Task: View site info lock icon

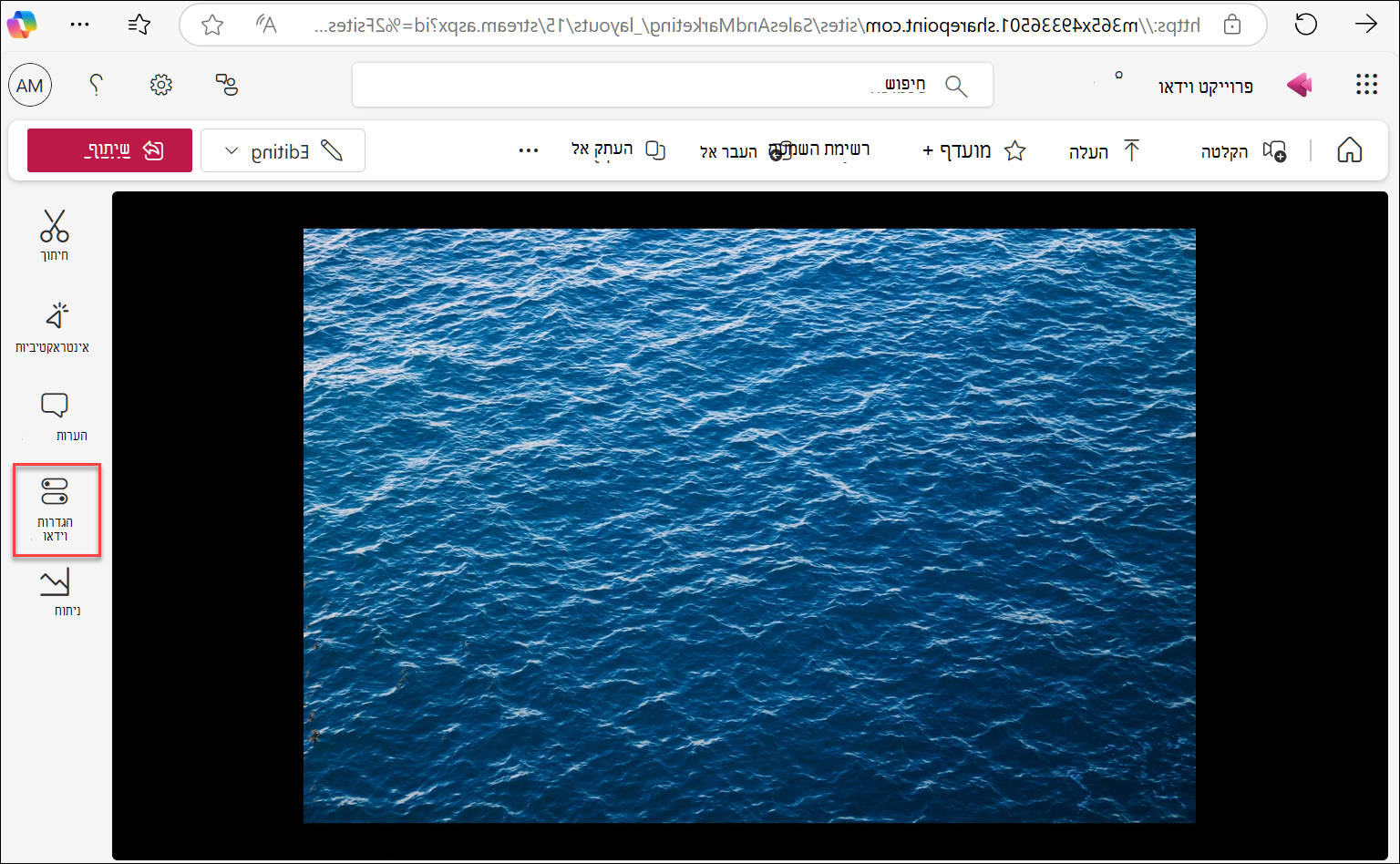Action: point(1232,25)
